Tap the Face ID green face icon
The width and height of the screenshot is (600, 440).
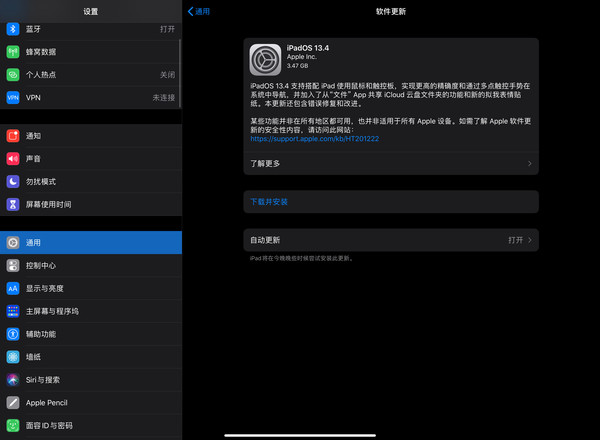(x=13, y=425)
